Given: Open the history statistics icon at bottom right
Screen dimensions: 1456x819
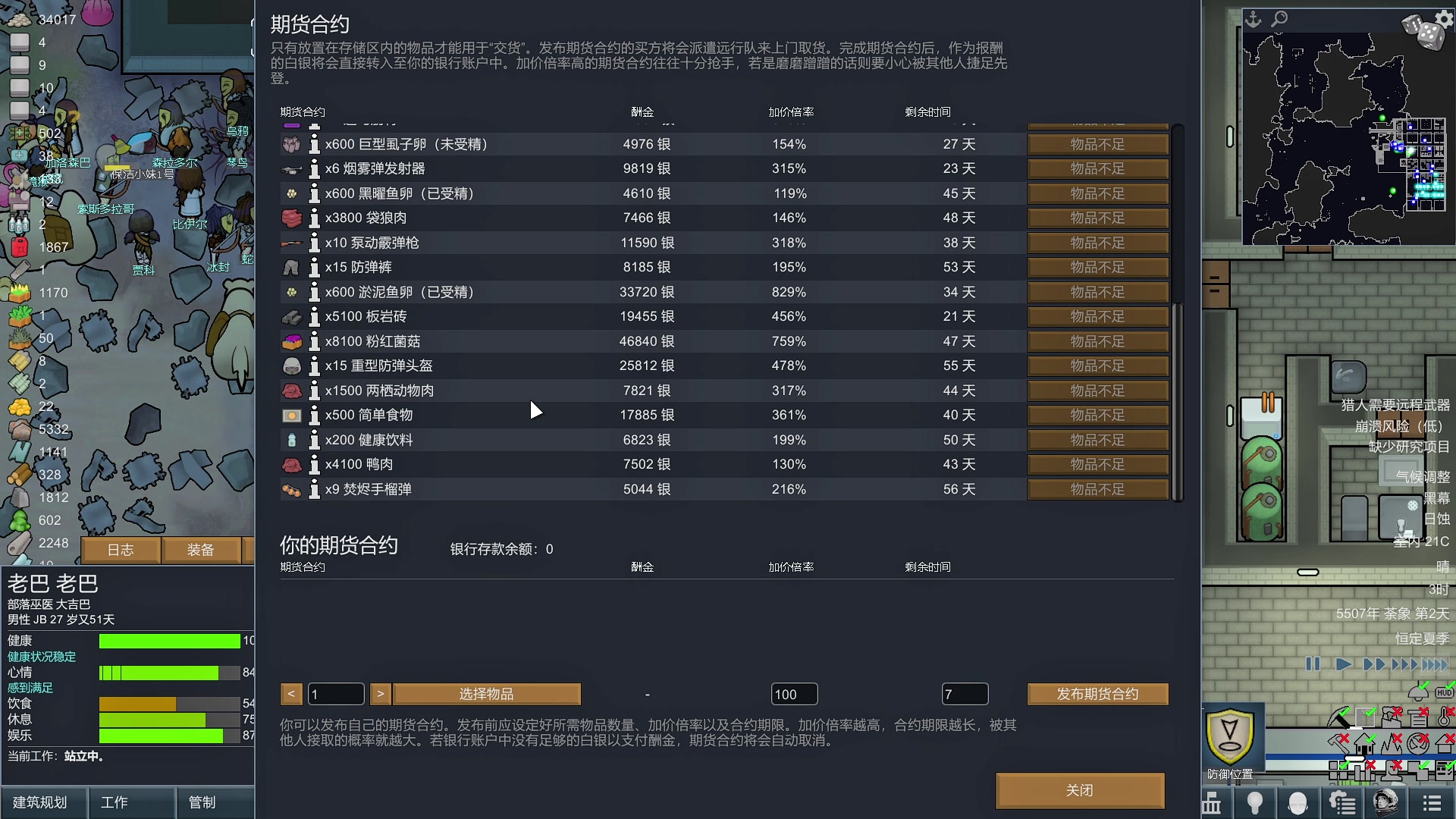Looking at the screenshot, I should coord(1212,803).
